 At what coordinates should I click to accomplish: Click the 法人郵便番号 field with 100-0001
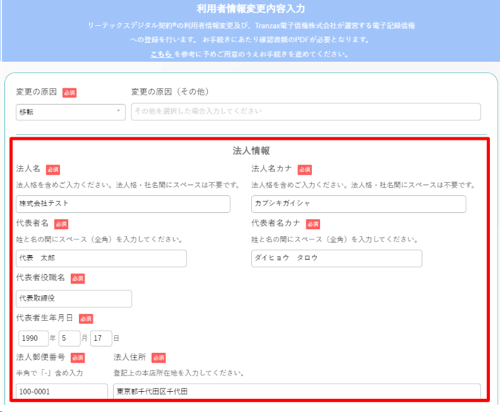pos(62,391)
